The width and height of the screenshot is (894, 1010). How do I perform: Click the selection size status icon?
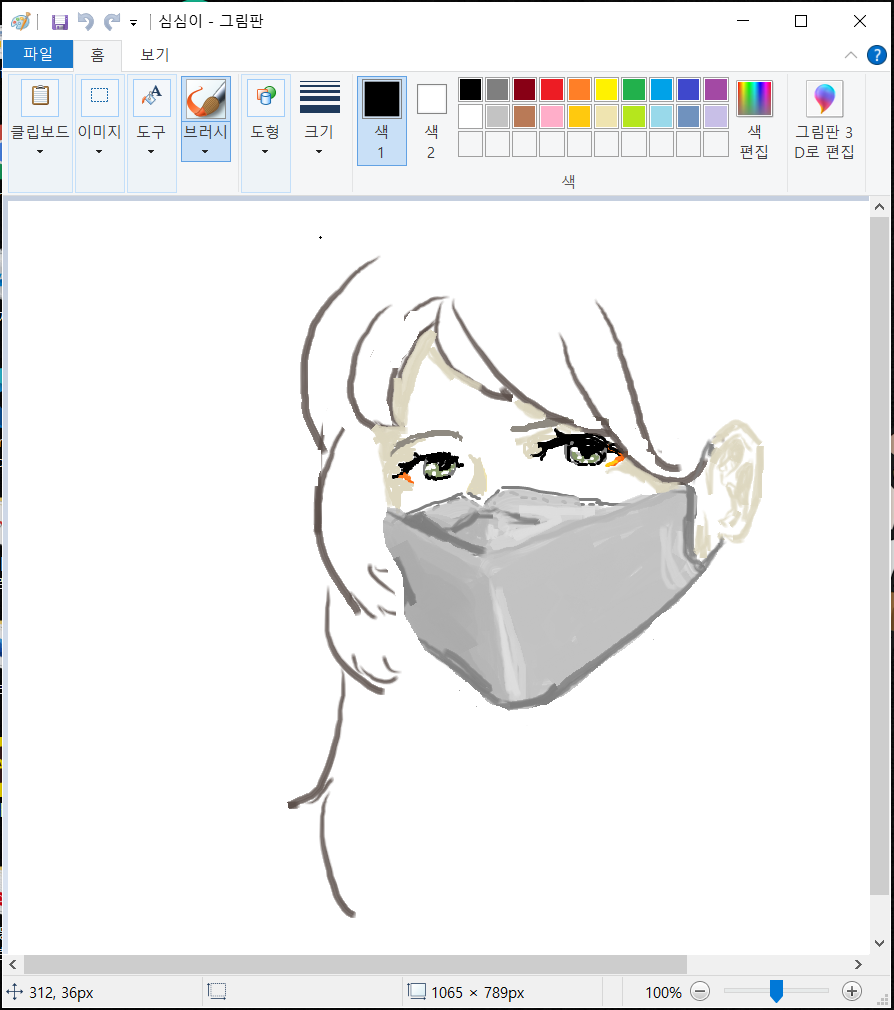point(217,992)
